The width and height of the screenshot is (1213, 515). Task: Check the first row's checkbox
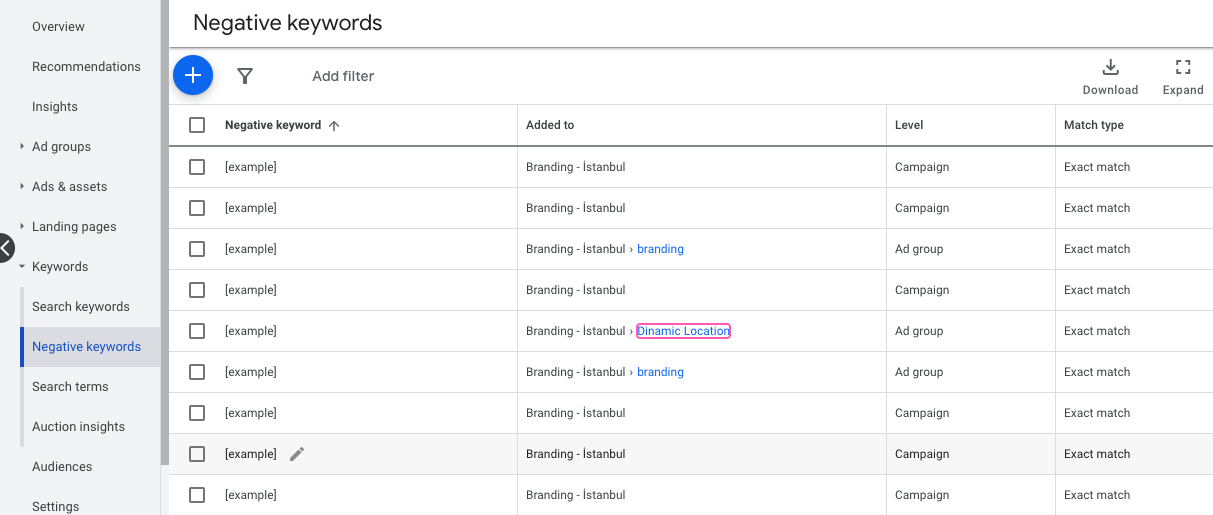[197, 167]
